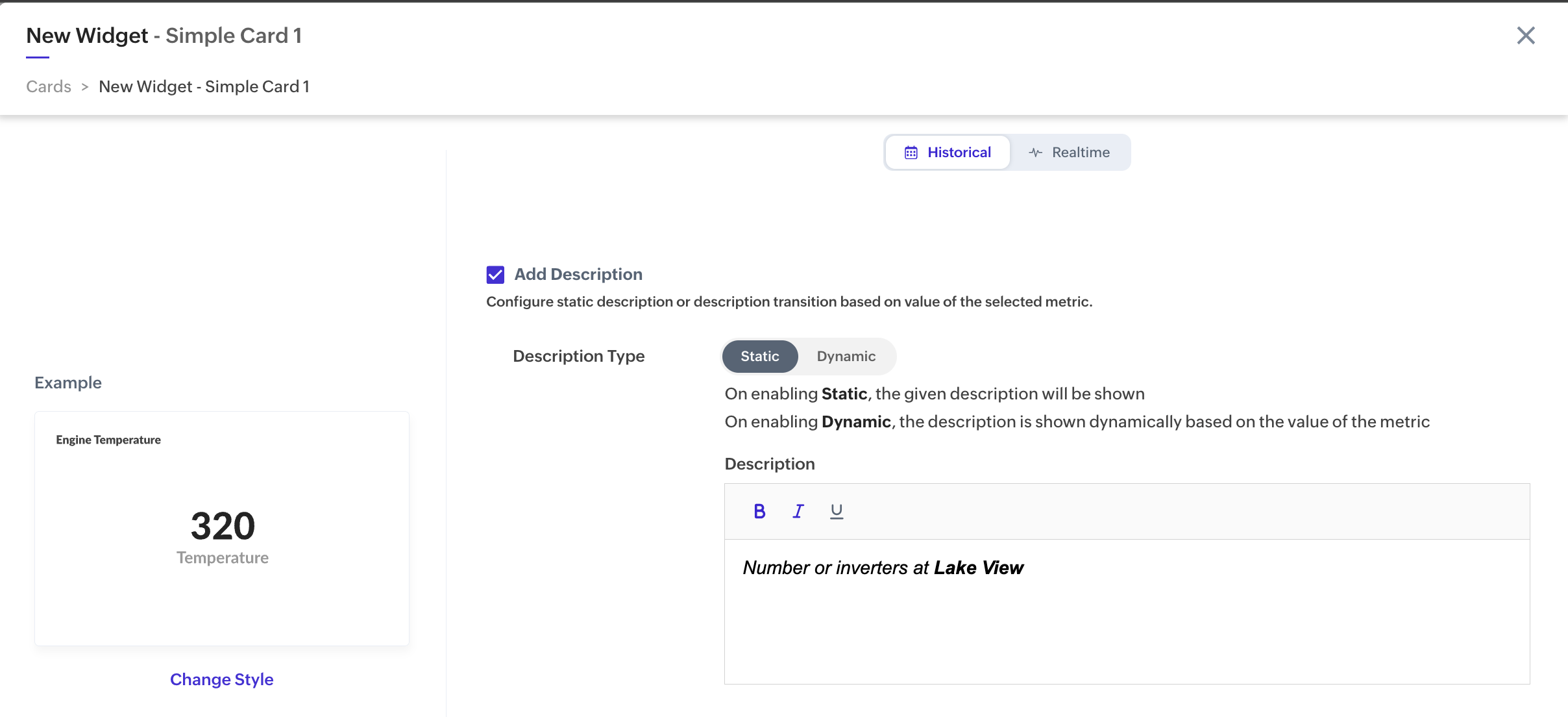Select the Historical tab
Screen dimensions: 1568x717
coord(948,153)
